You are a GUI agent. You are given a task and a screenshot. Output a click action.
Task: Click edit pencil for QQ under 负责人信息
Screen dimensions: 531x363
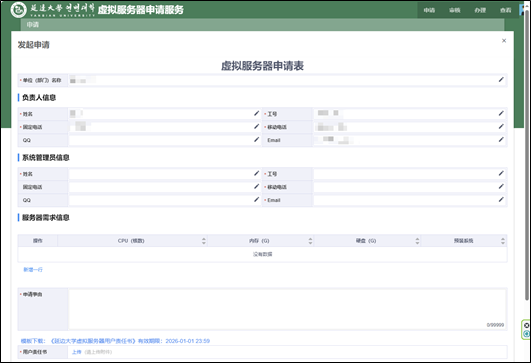pyautogui.click(x=256, y=140)
